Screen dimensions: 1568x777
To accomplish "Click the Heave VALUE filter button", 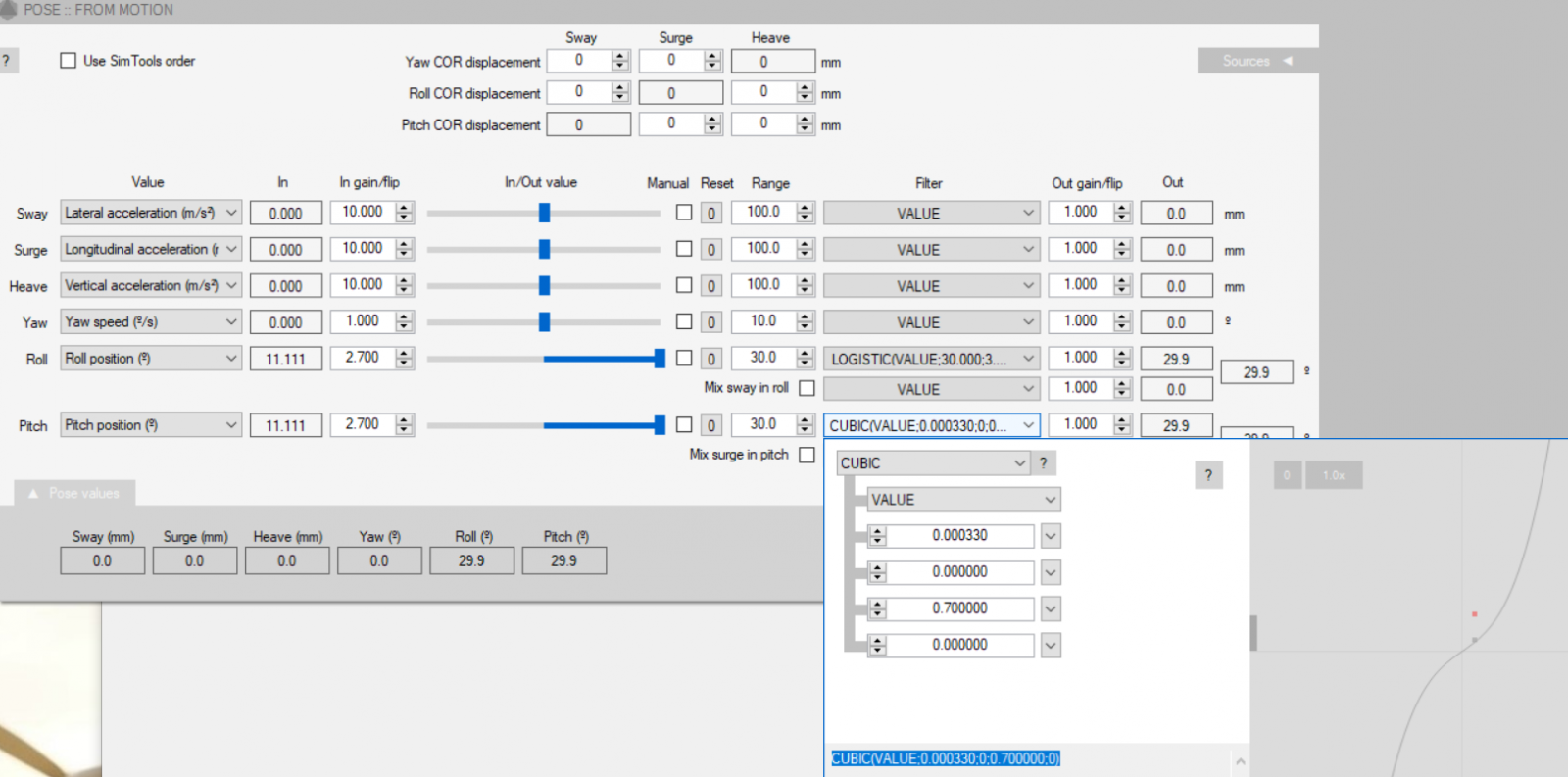I will point(930,286).
